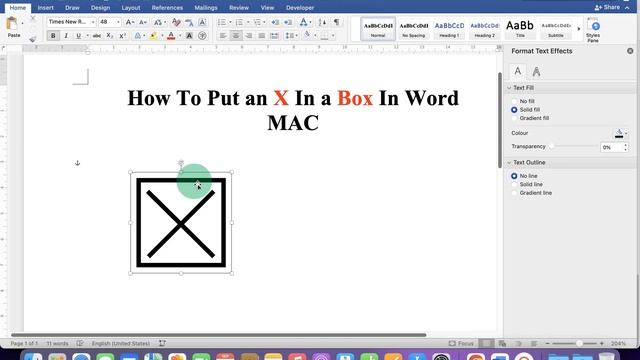Screen dimensions: 640x360
Task: Open the numbered list dropdown
Action: [248, 22]
